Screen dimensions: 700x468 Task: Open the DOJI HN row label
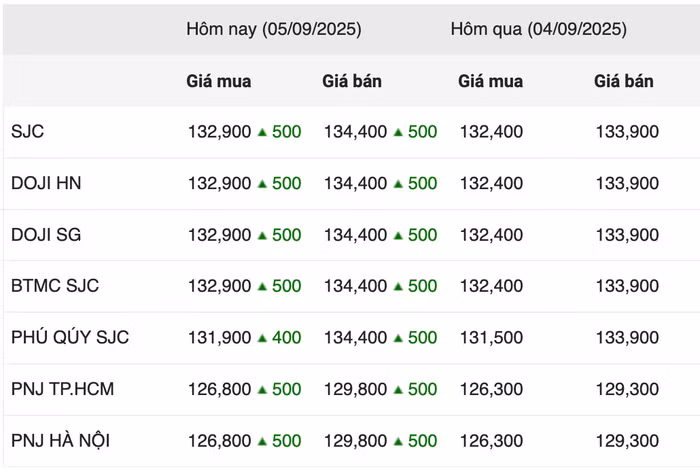(46, 183)
